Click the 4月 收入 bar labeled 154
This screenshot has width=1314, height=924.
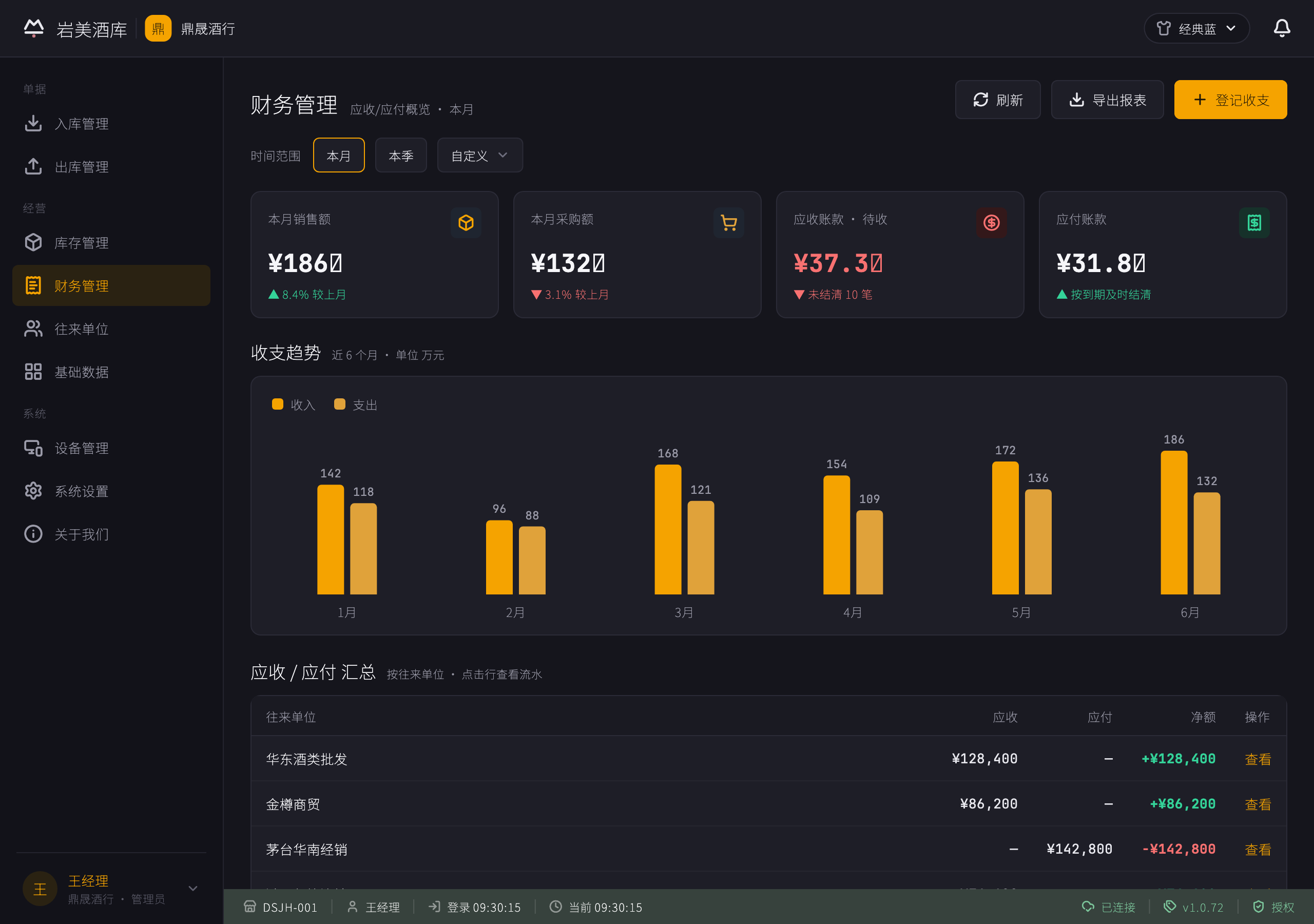tap(837, 535)
